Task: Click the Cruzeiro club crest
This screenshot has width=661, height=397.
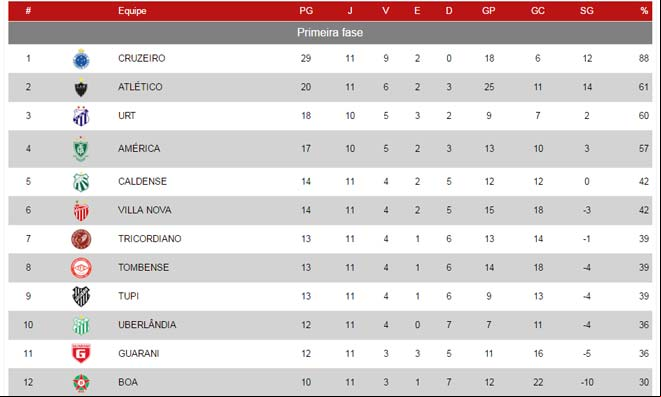Action: pyautogui.click(x=81, y=59)
